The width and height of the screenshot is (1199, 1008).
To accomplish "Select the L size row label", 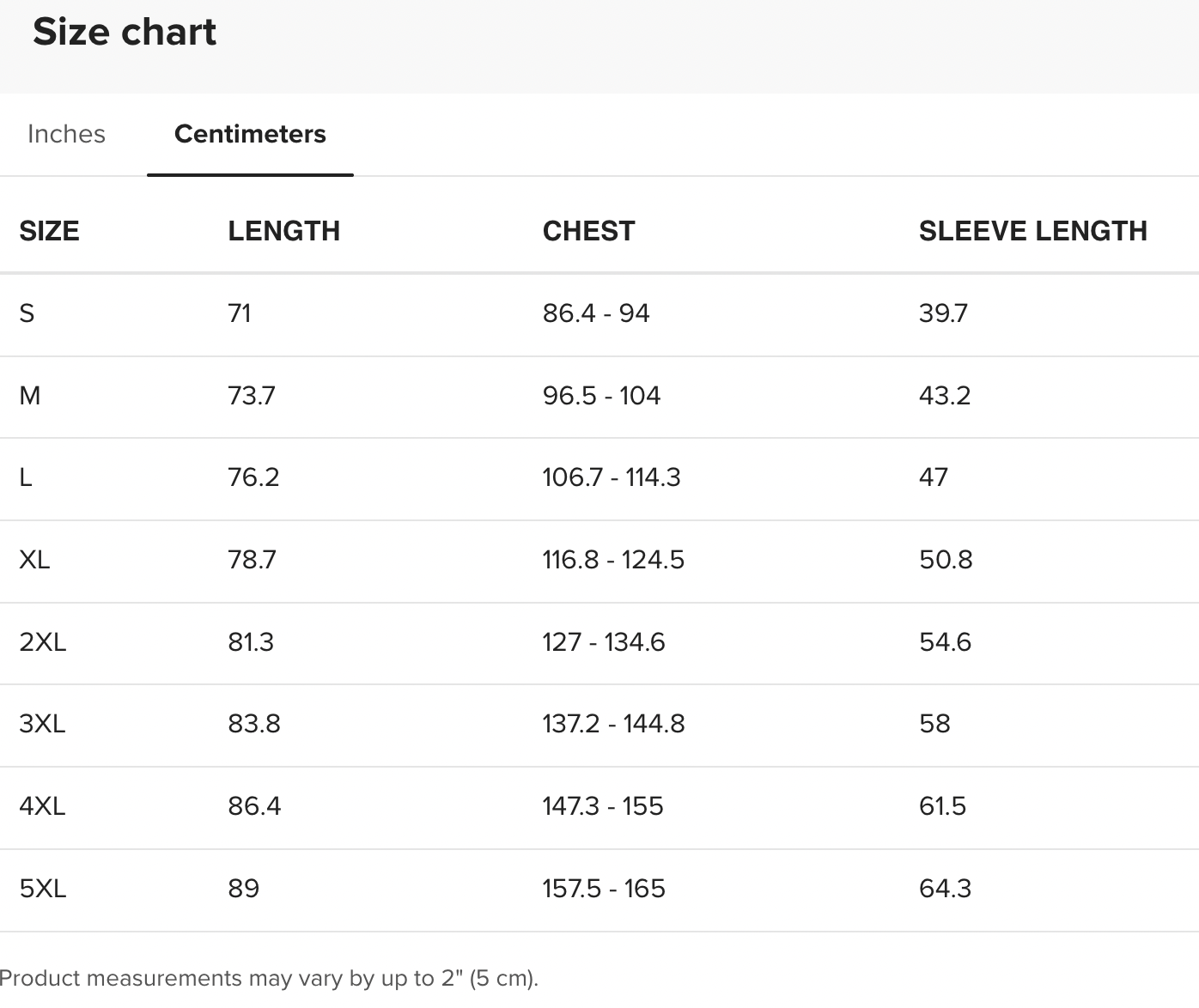I will [26, 477].
